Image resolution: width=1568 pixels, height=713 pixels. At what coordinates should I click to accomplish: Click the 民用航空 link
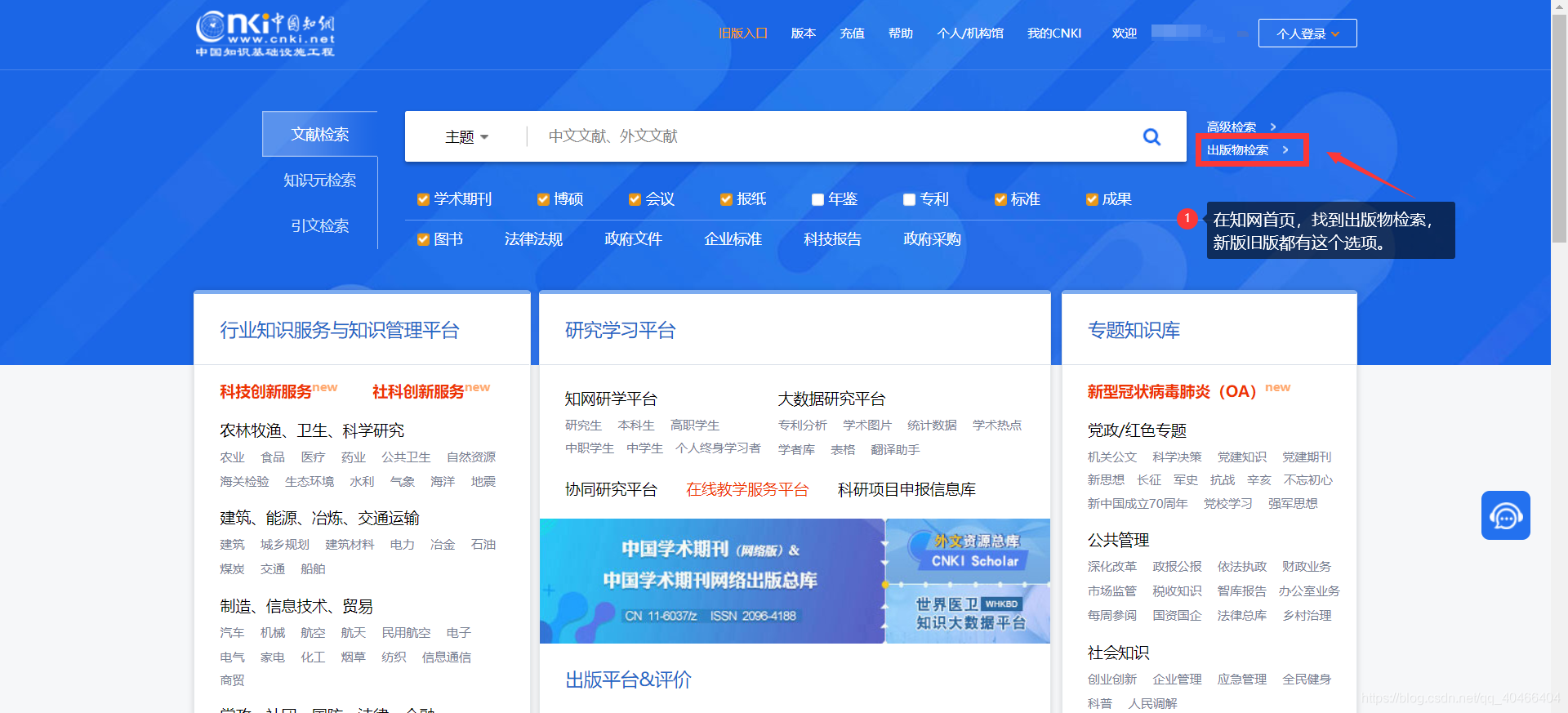click(x=406, y=633)
